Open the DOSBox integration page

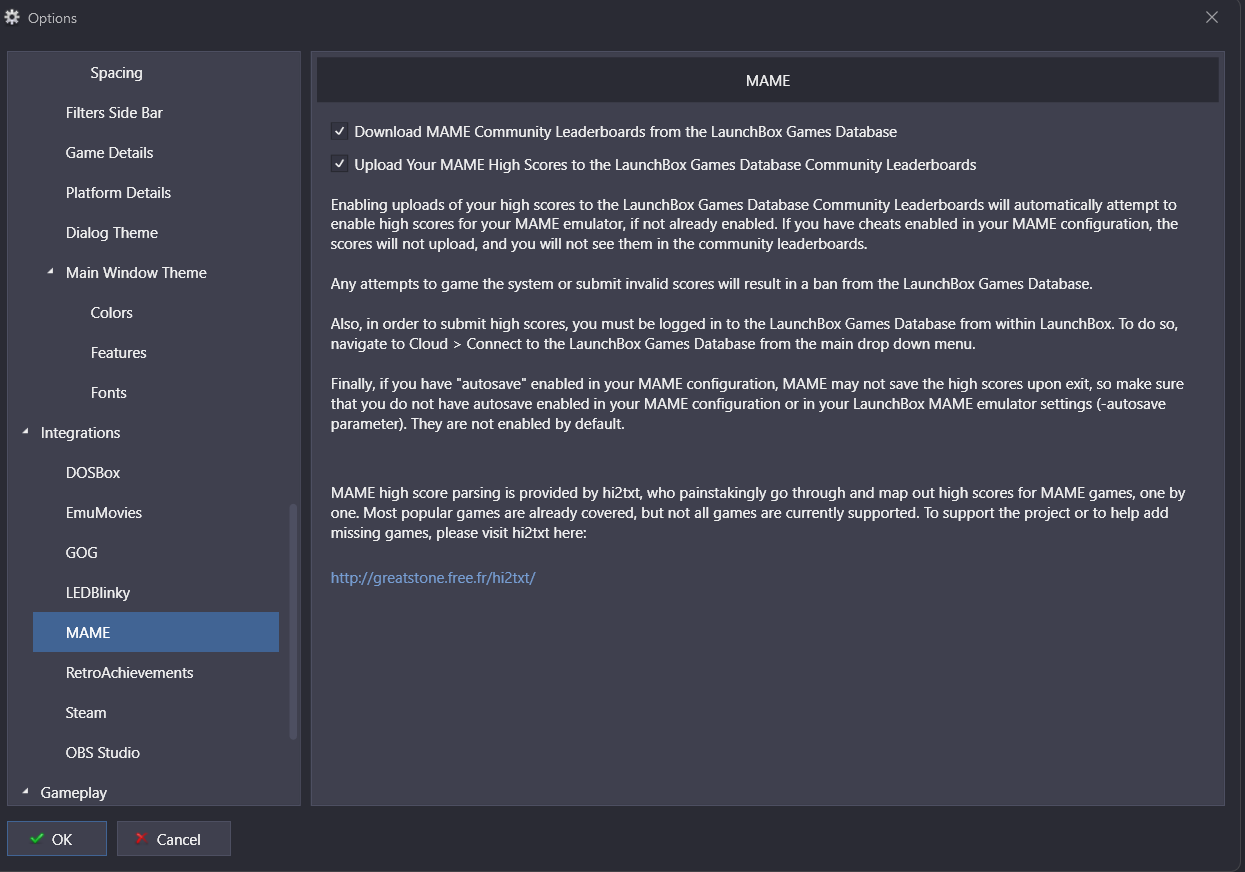pos(93,473)
